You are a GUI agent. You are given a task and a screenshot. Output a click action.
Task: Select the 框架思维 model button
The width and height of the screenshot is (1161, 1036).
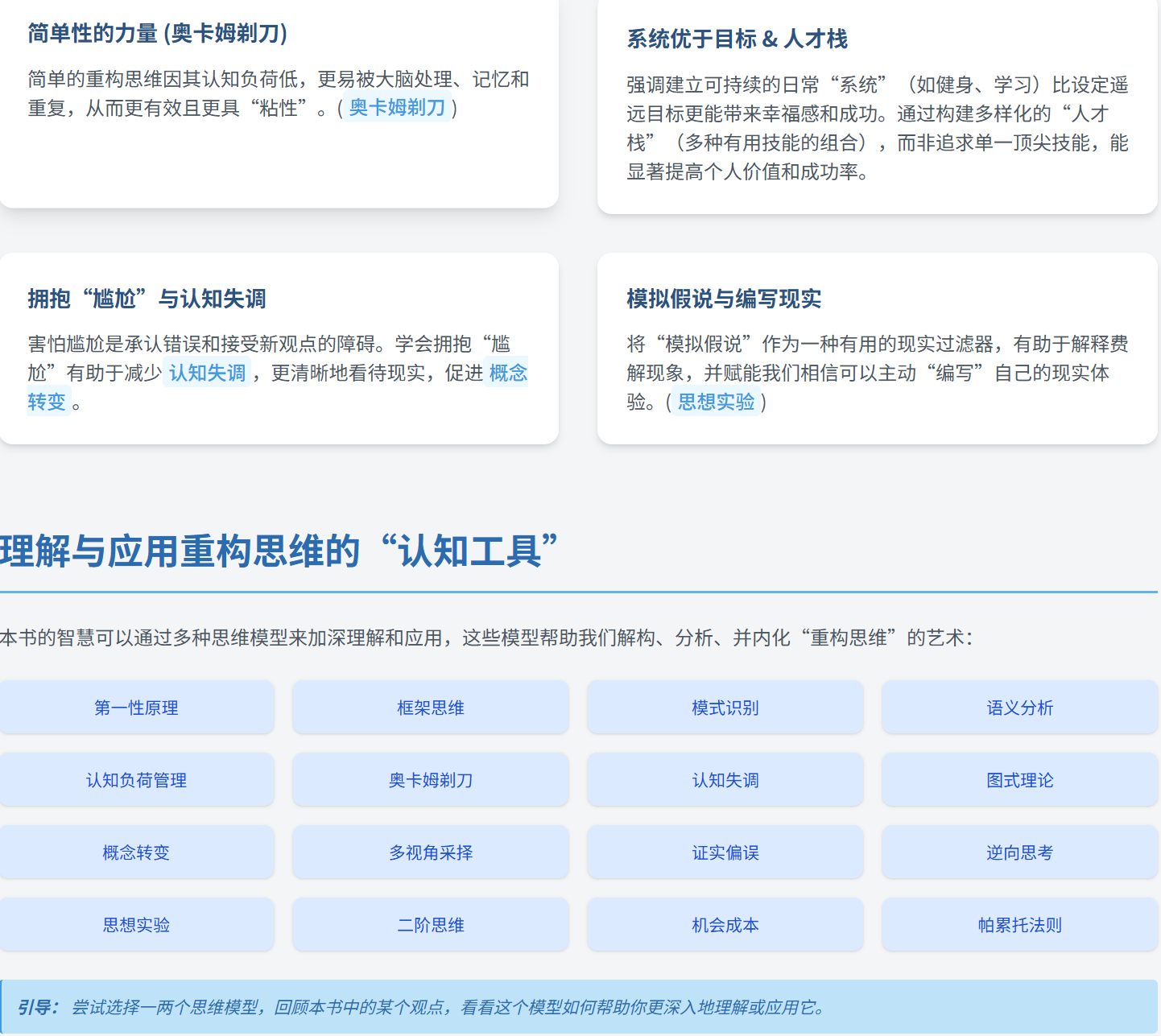(x=430, y=708)
